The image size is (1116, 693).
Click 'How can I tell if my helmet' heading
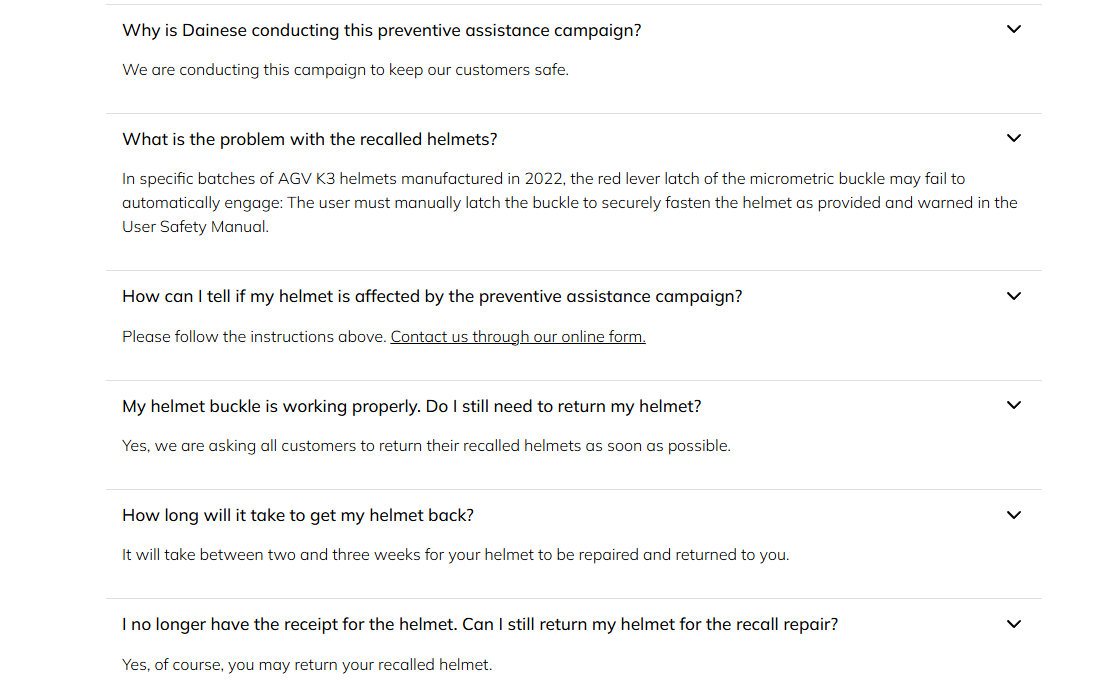tap(432, 296)
